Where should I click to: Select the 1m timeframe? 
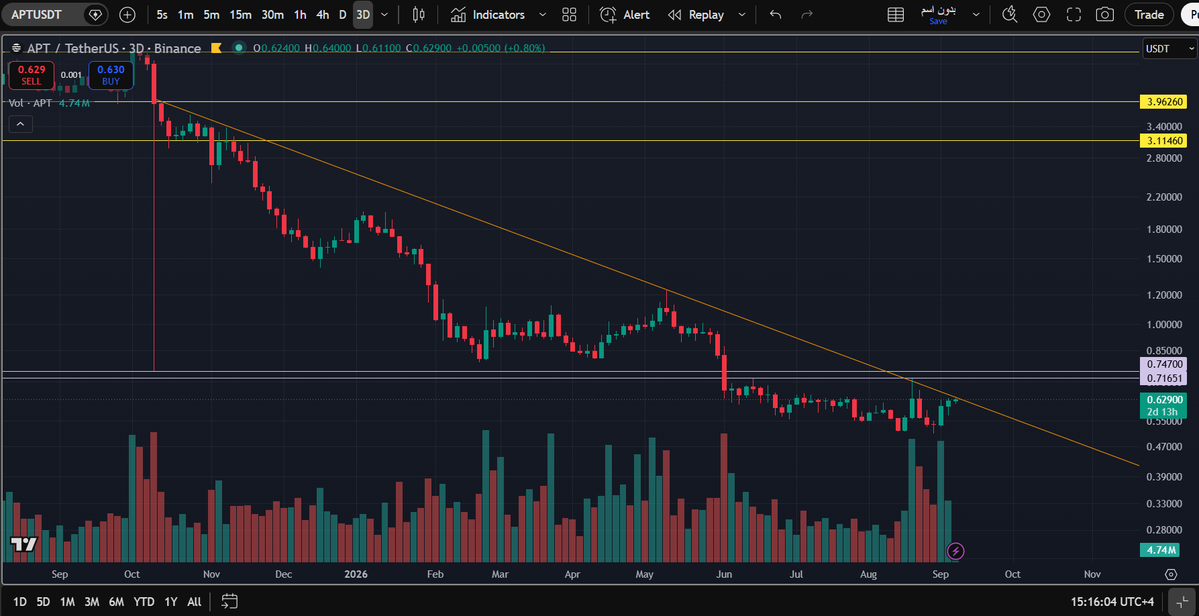coord(185,15)
